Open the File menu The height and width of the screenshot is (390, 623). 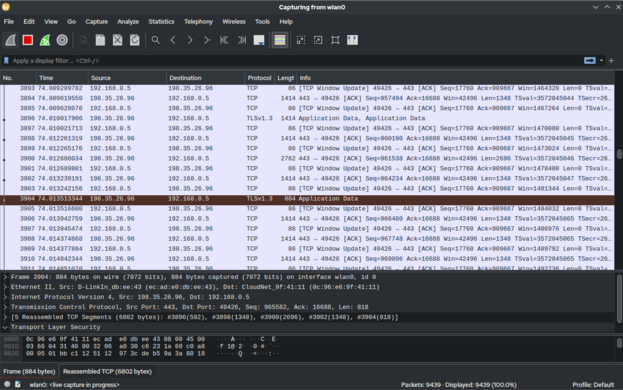click(x=9, y=21)
